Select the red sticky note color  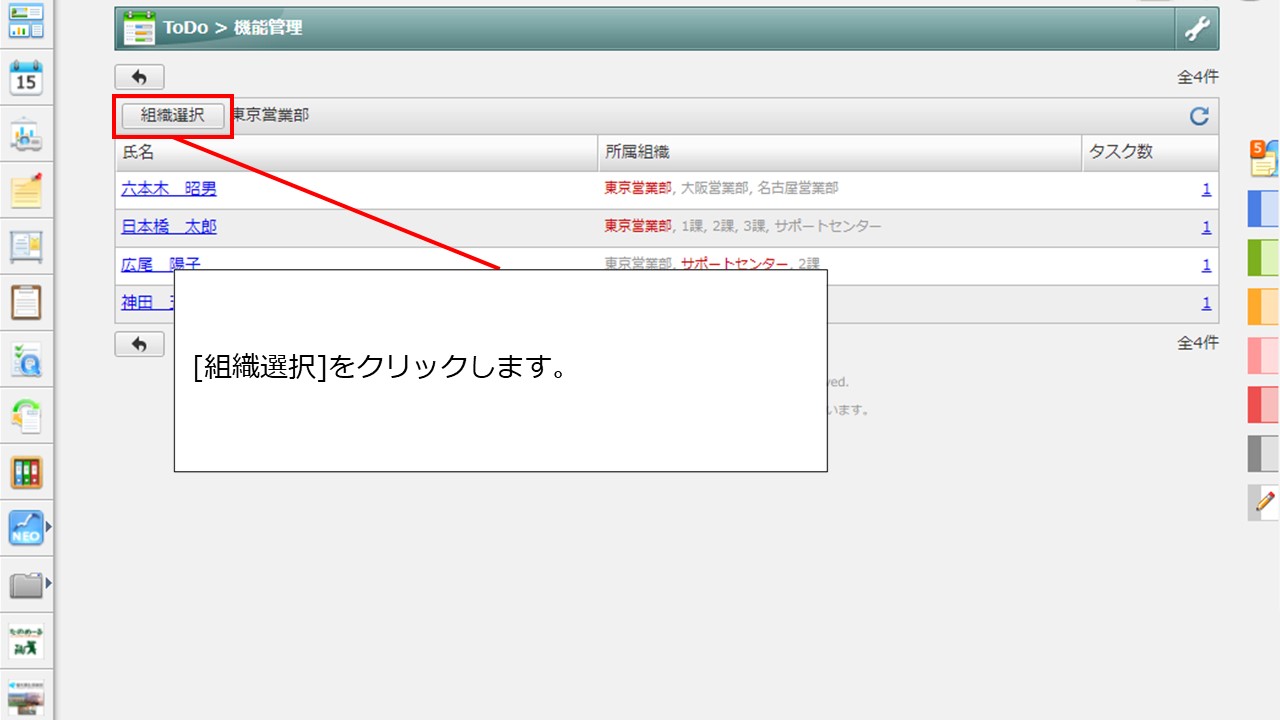(x=1264, y=404)
